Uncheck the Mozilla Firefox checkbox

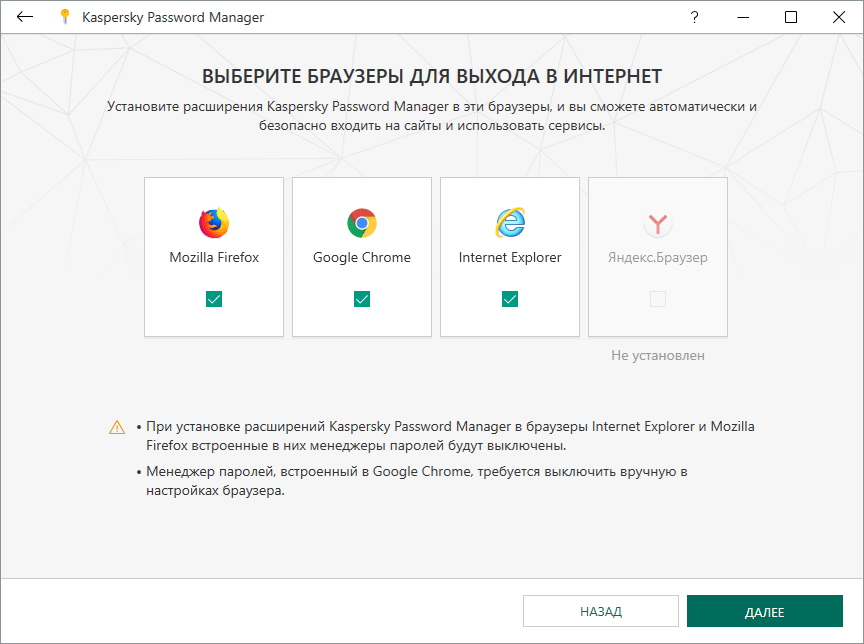pyautogui.click(x=214, y=299)
